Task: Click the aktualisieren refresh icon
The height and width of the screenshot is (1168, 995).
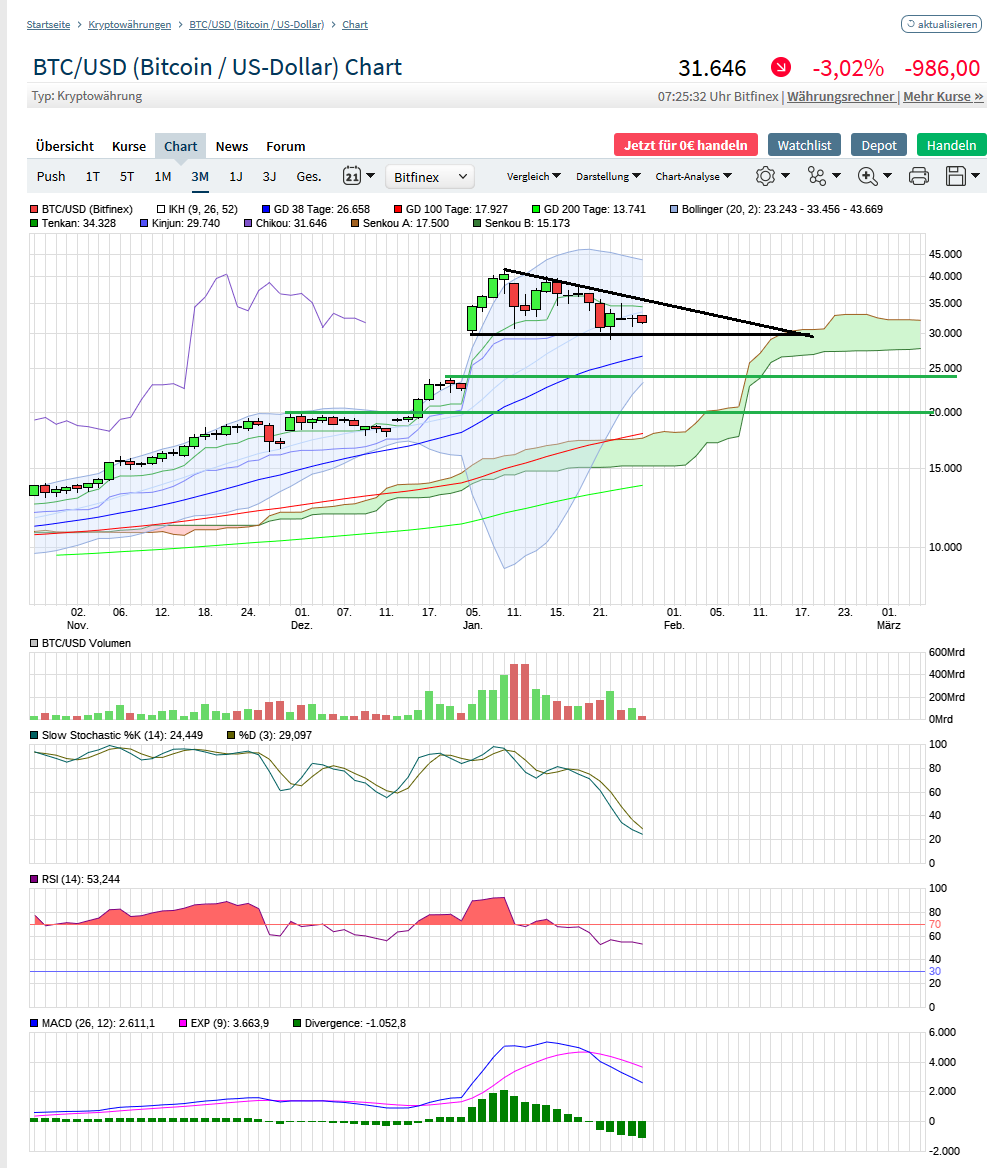Action: (940, 24)
